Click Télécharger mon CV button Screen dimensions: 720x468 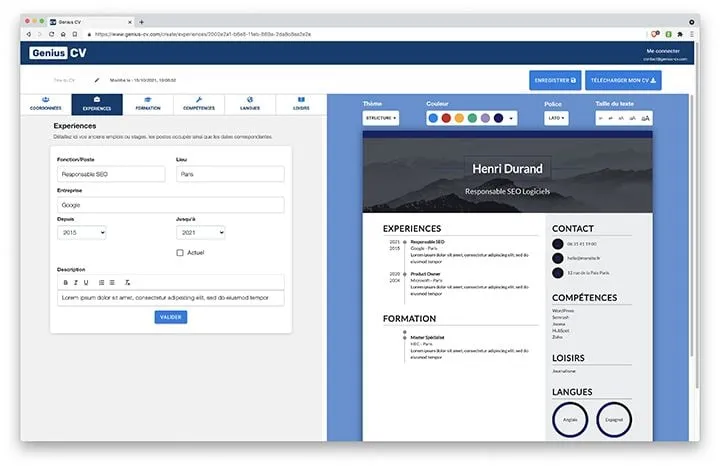click(623, 80)
